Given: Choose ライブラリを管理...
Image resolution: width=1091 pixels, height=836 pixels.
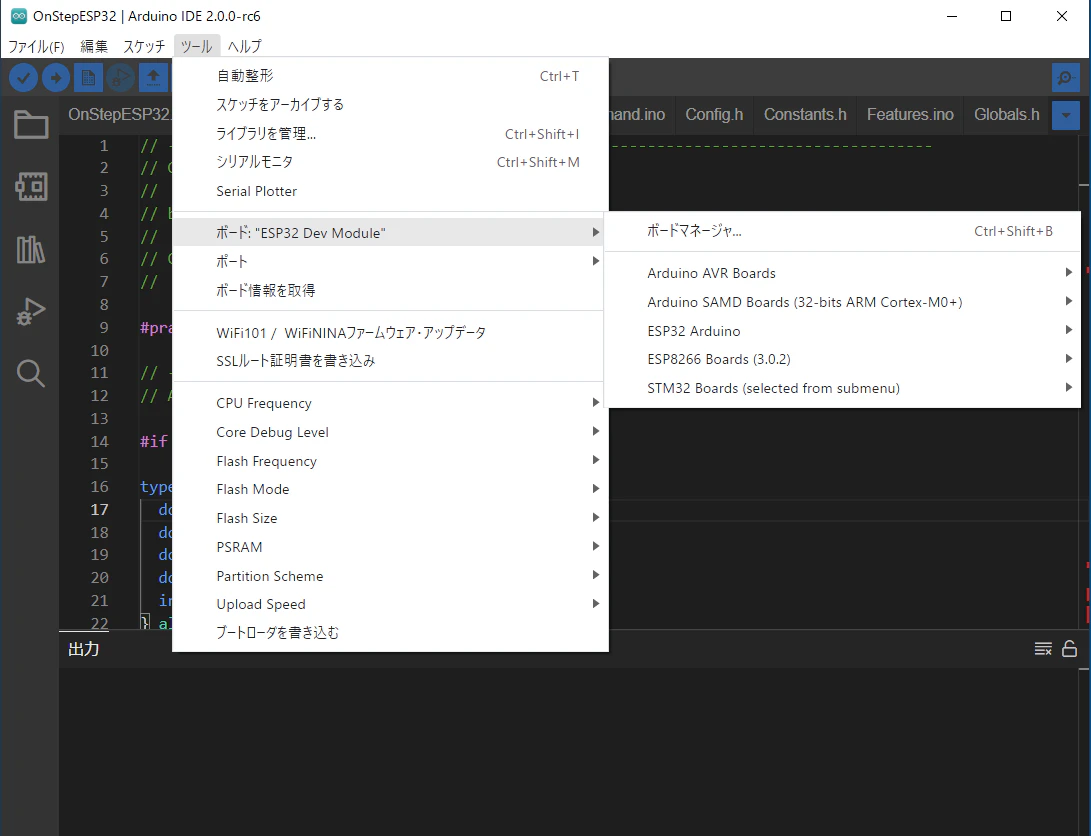Looking at the screenshot, I should pos(390,134).
